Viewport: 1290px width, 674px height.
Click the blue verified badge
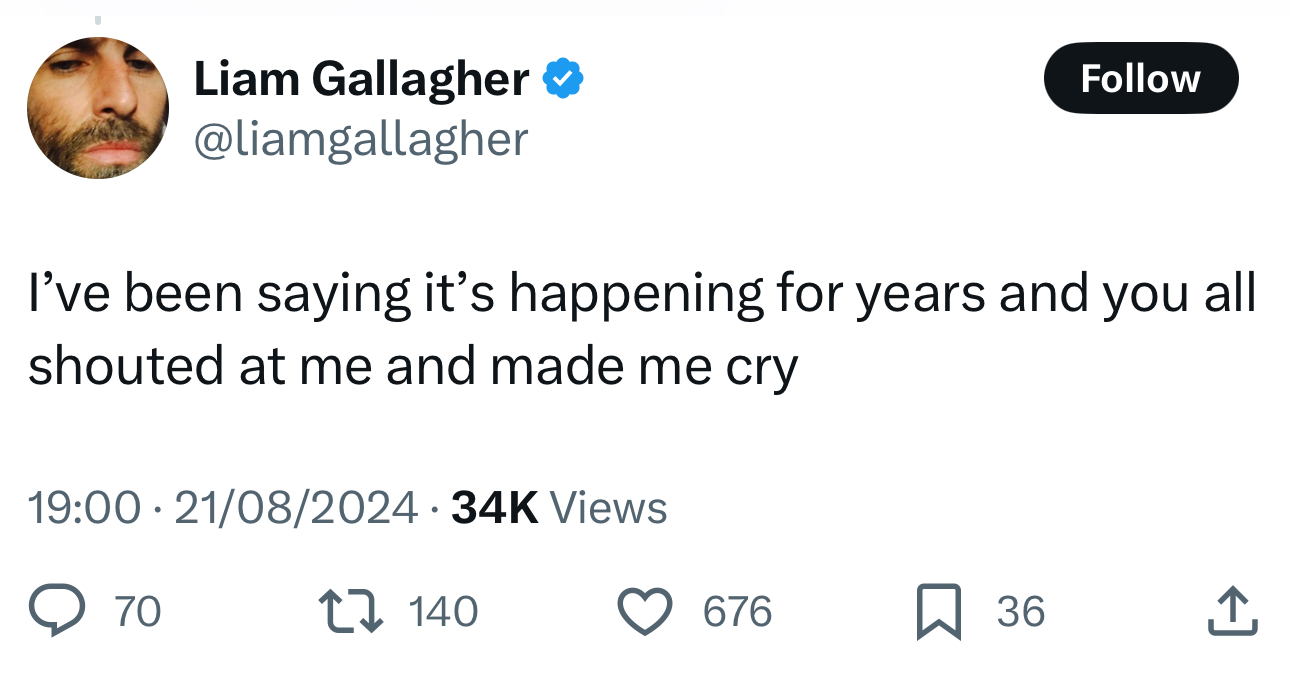tap(563, 79)
